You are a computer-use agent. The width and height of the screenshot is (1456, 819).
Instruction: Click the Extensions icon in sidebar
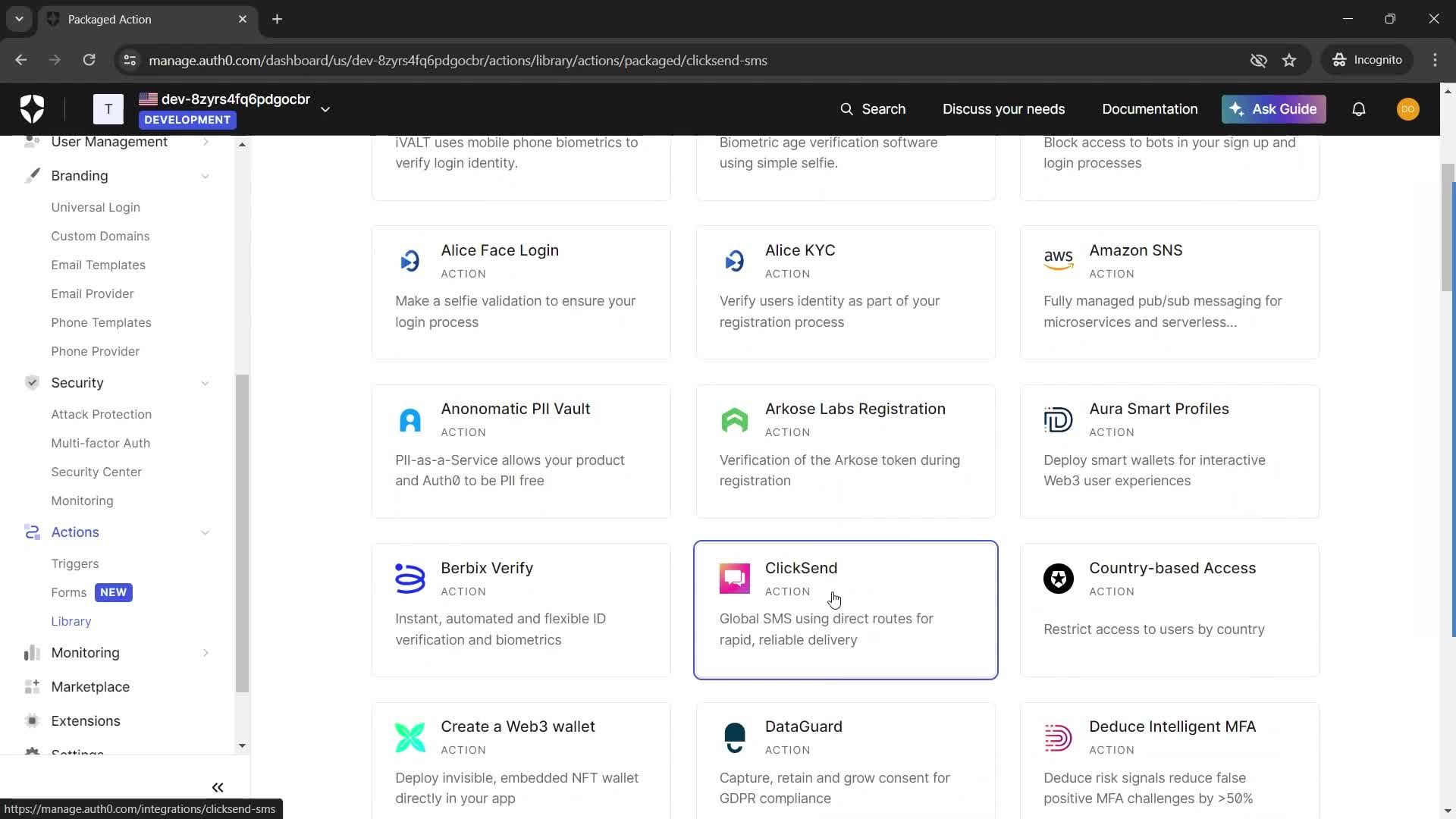[32, 721]
